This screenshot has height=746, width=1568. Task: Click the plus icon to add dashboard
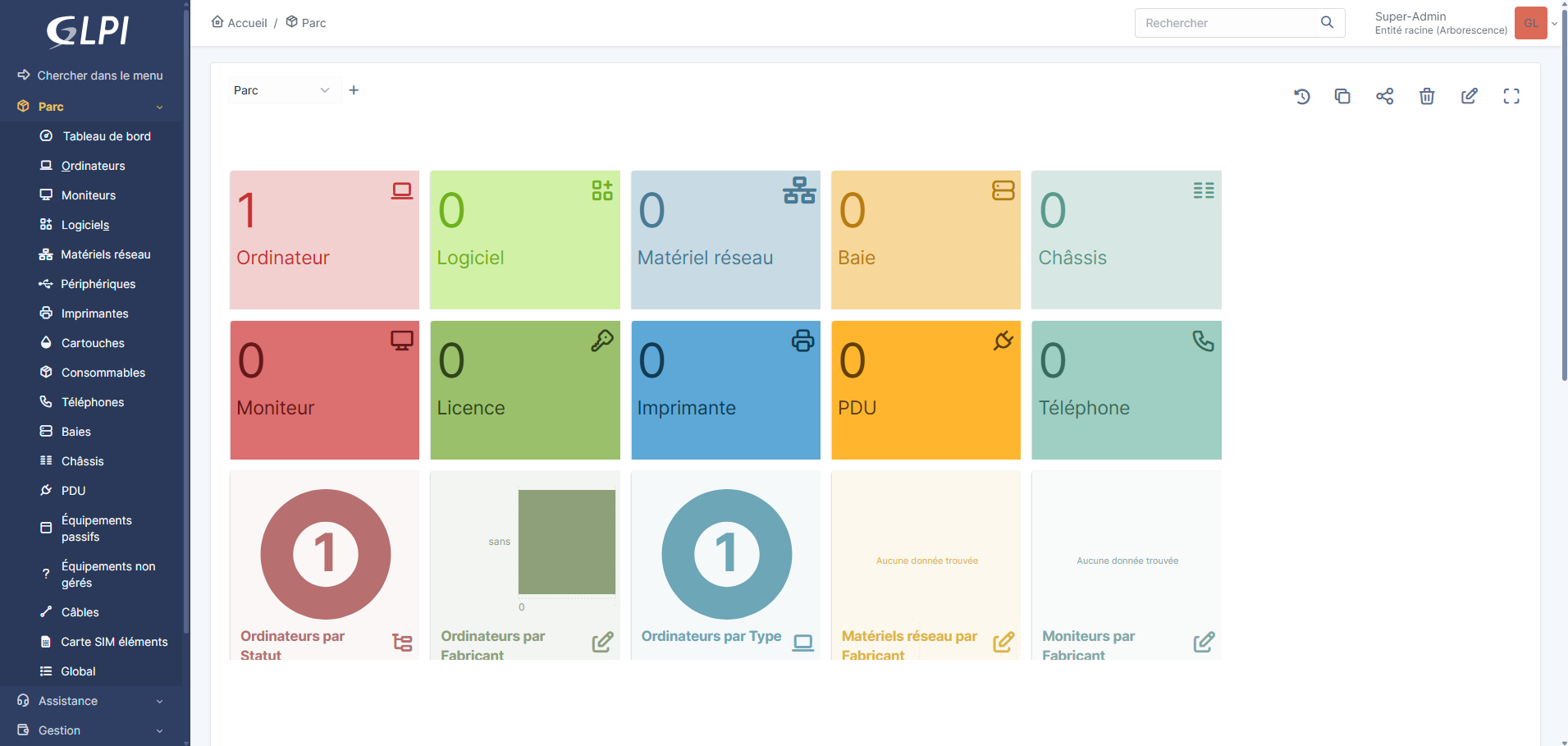pyautogui.click(x=354, y=90)
